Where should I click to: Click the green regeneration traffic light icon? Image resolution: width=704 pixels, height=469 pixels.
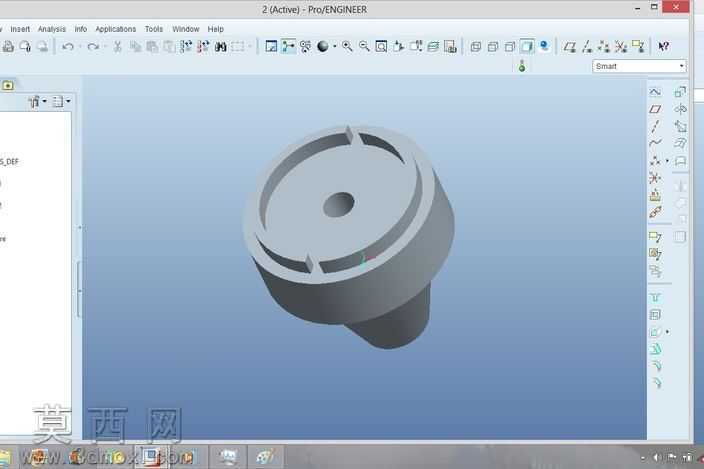click(x=522, y=66)
